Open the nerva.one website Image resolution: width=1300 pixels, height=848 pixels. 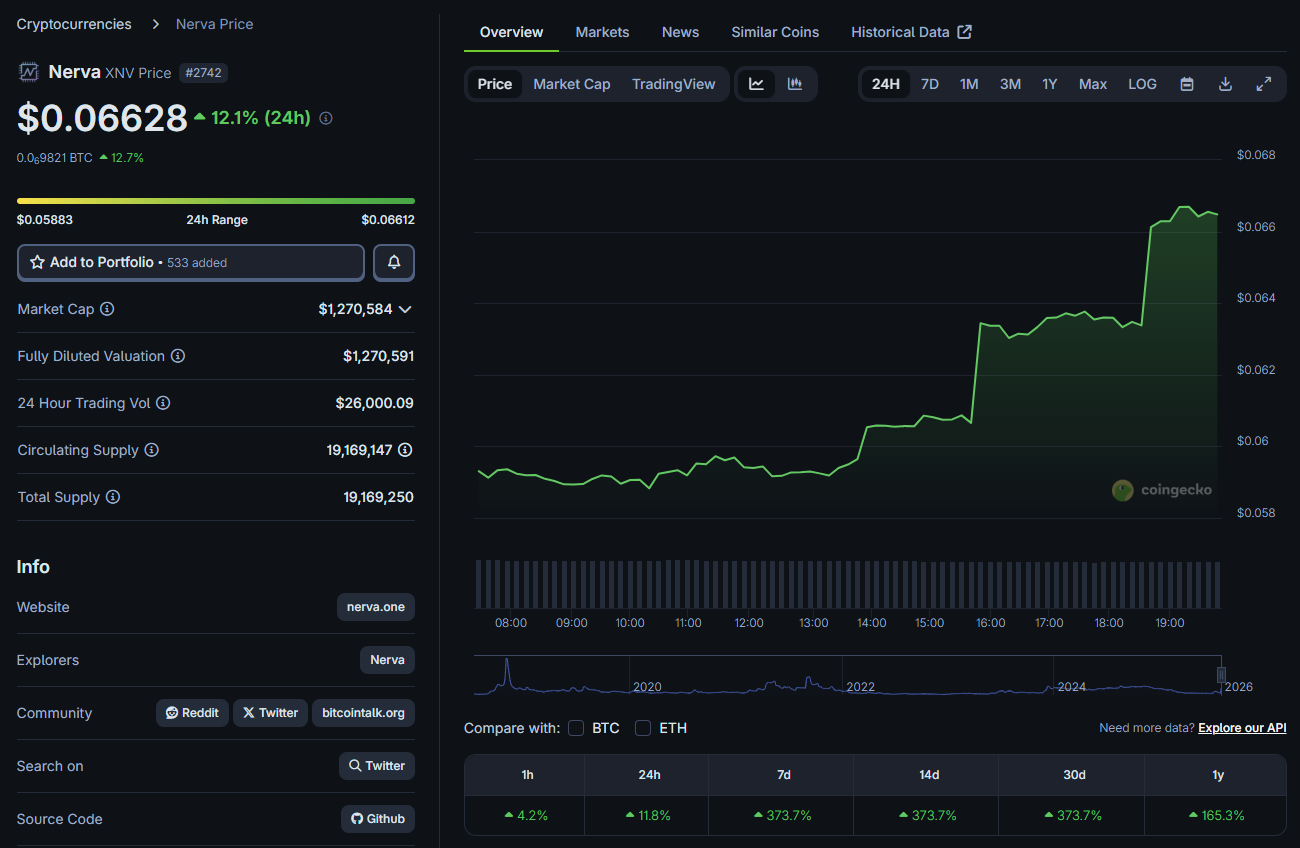375,607
